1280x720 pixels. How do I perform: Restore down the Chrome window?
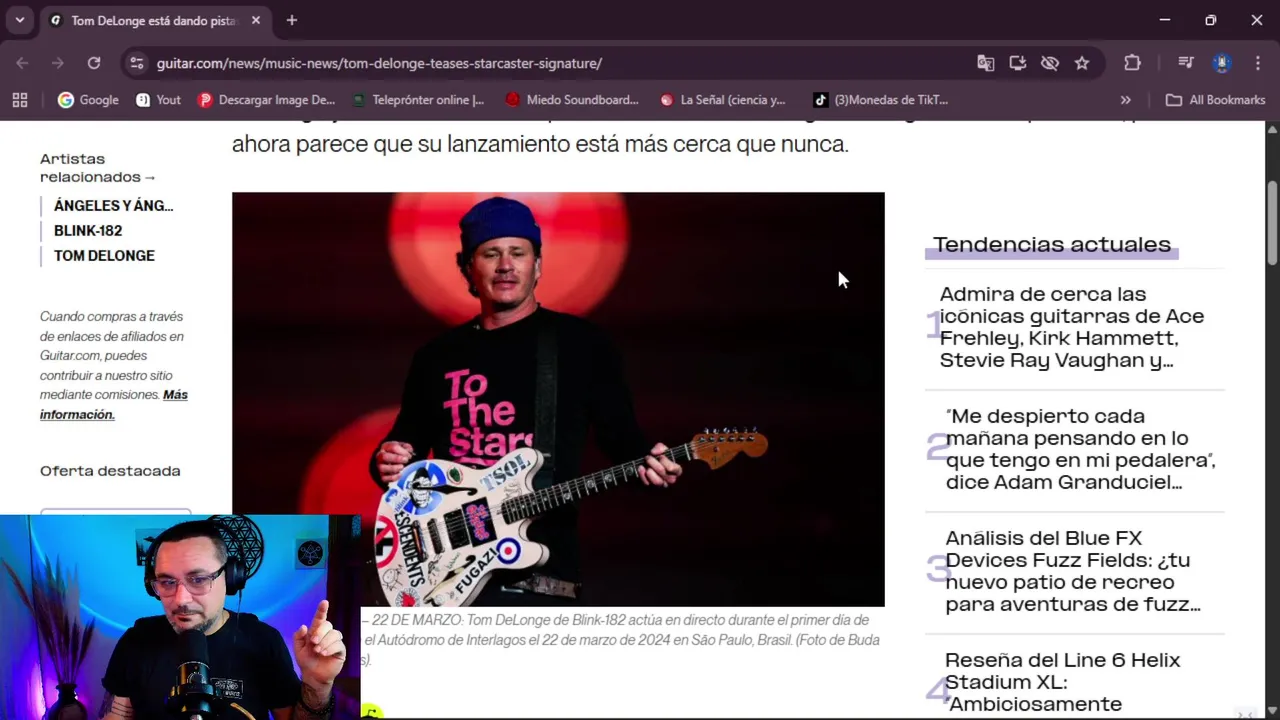click(1211, 20)
